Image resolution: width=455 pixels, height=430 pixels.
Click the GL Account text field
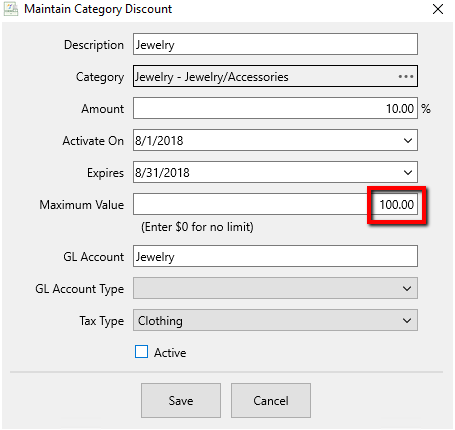(275, 256)
